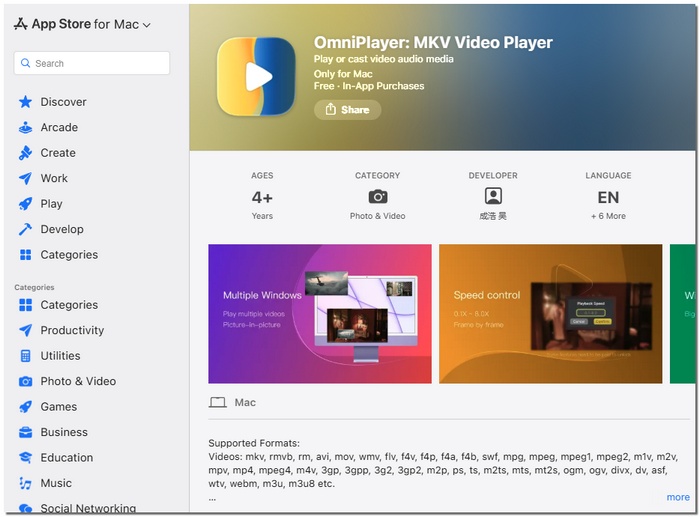The image size is (700, 517).
Task: Click the Mac laptop device icon
Action: [x=217, y=403]
